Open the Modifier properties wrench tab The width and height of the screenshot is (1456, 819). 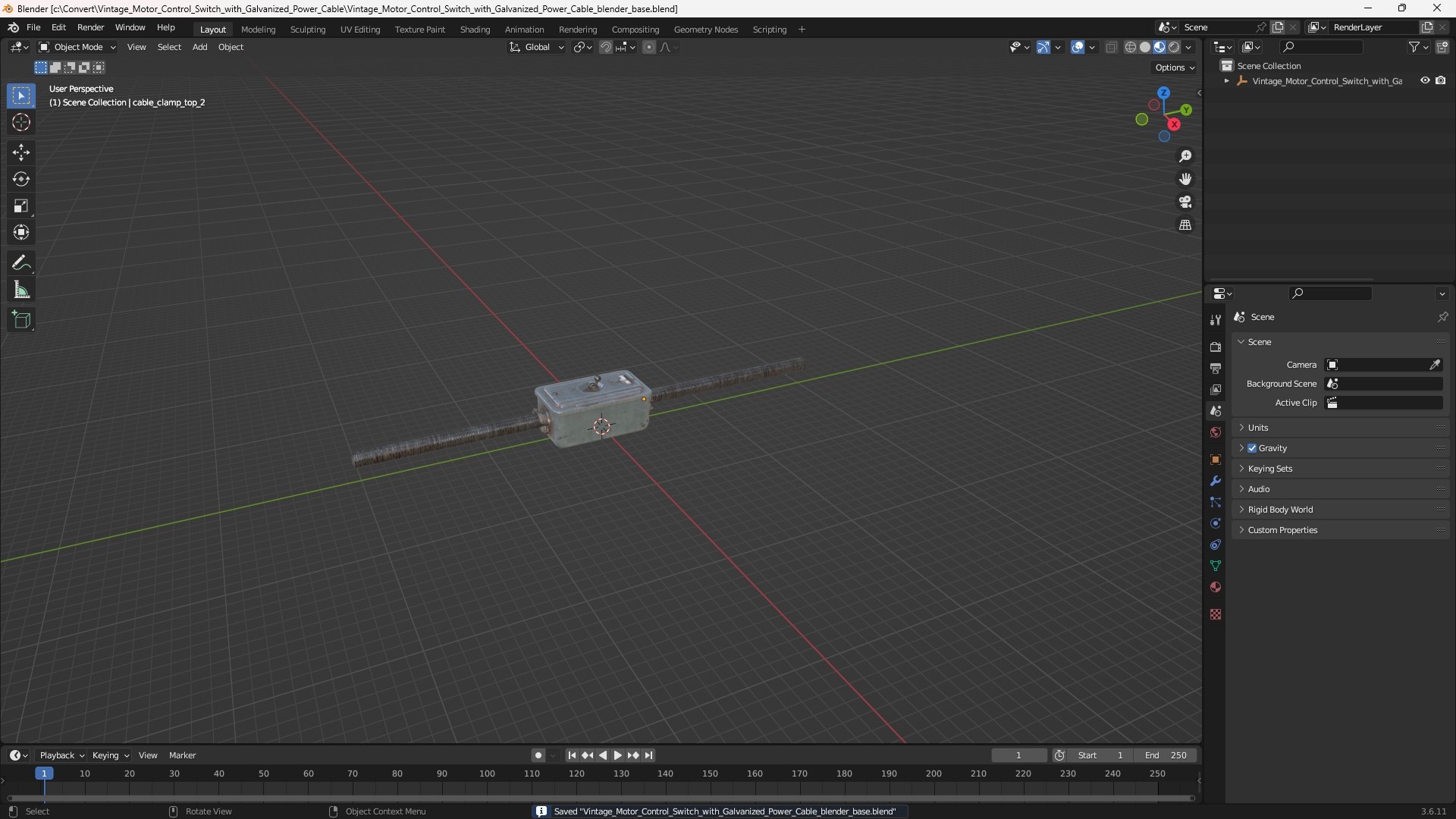pyautogui.click(x=1216, y=481)
